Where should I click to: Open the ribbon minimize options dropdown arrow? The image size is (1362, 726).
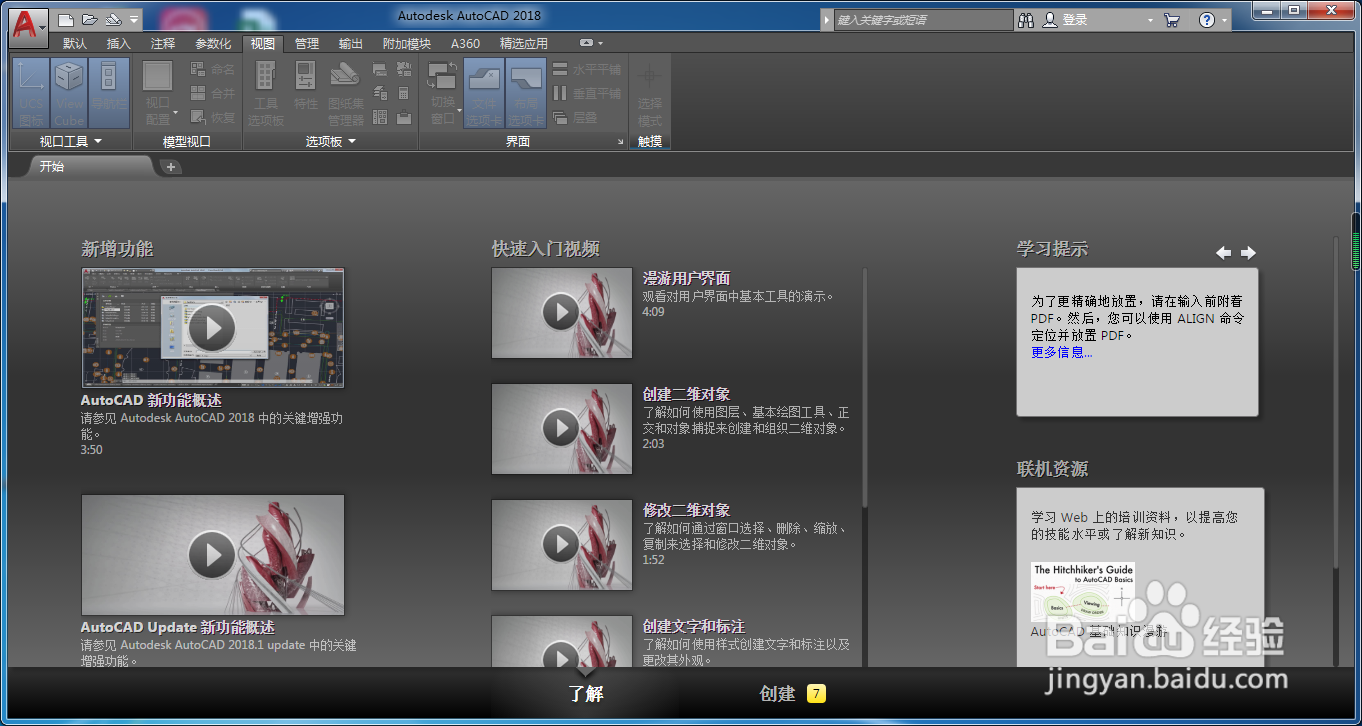click(601, 43)
